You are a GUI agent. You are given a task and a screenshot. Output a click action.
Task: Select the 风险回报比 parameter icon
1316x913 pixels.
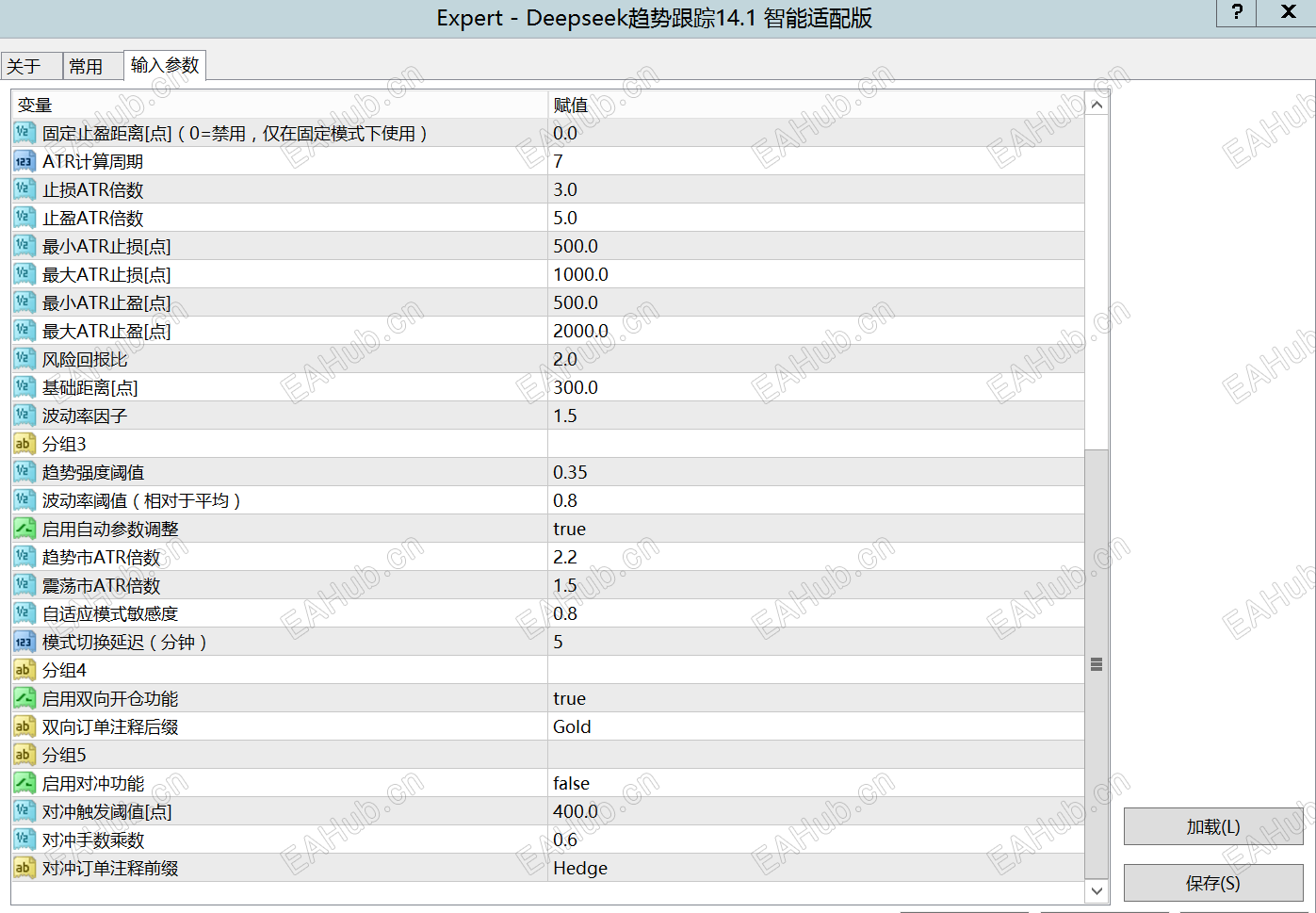(x=23, y=359)
